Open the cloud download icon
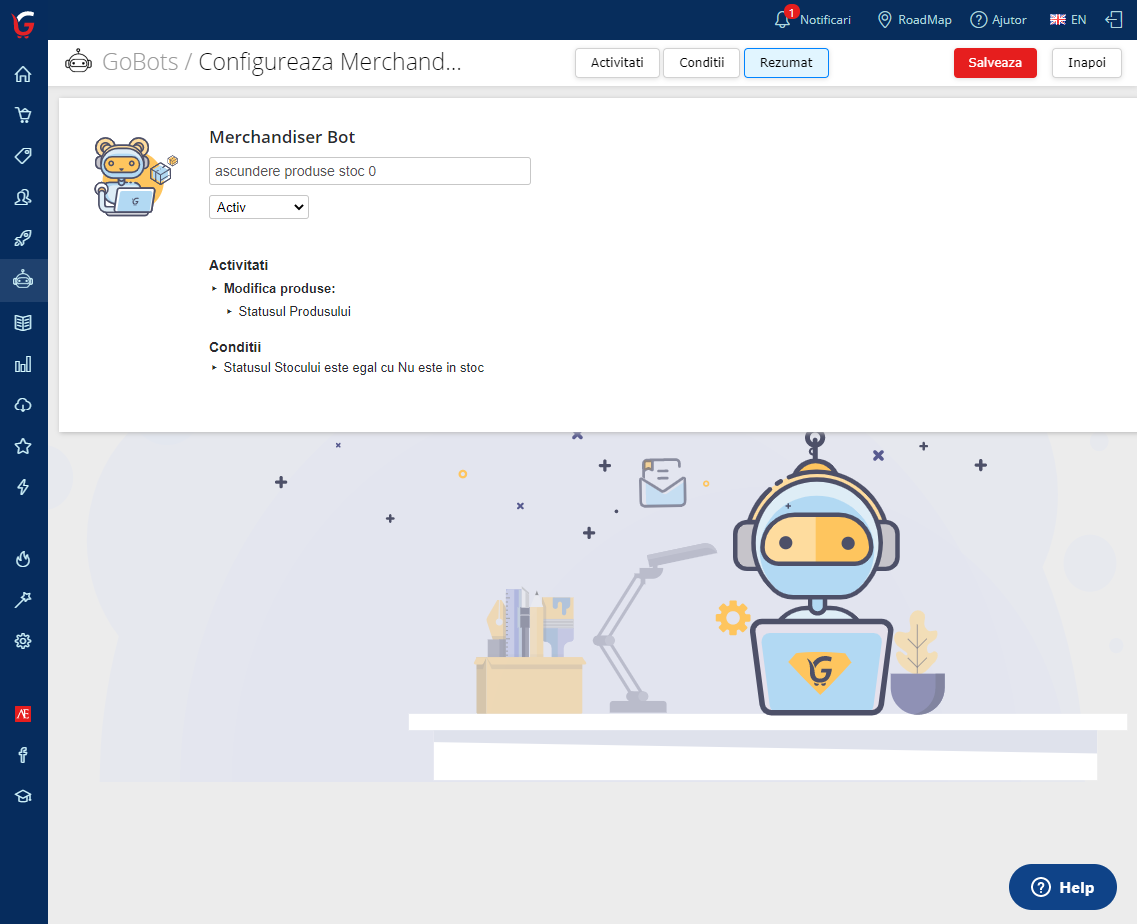The width and height of the screenshot is (1137, 924). (23, 405)
